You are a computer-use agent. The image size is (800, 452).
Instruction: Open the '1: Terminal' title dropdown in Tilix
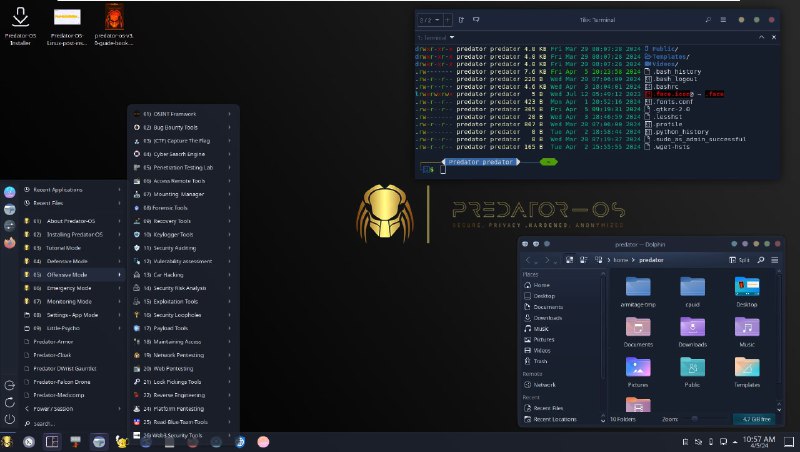pyautogui.click(x=435, y=38)
